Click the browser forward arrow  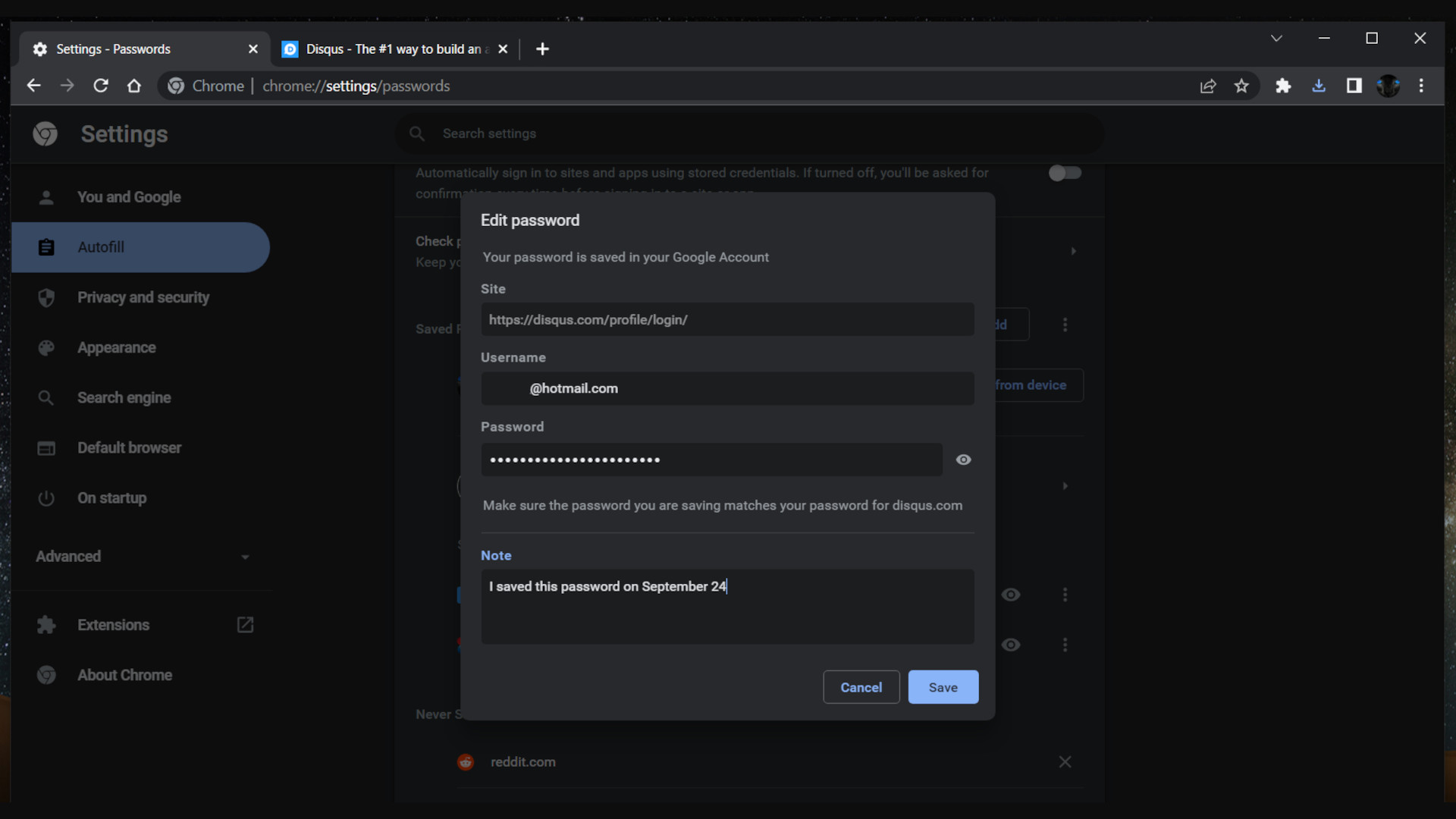click(x=67, y=86)
